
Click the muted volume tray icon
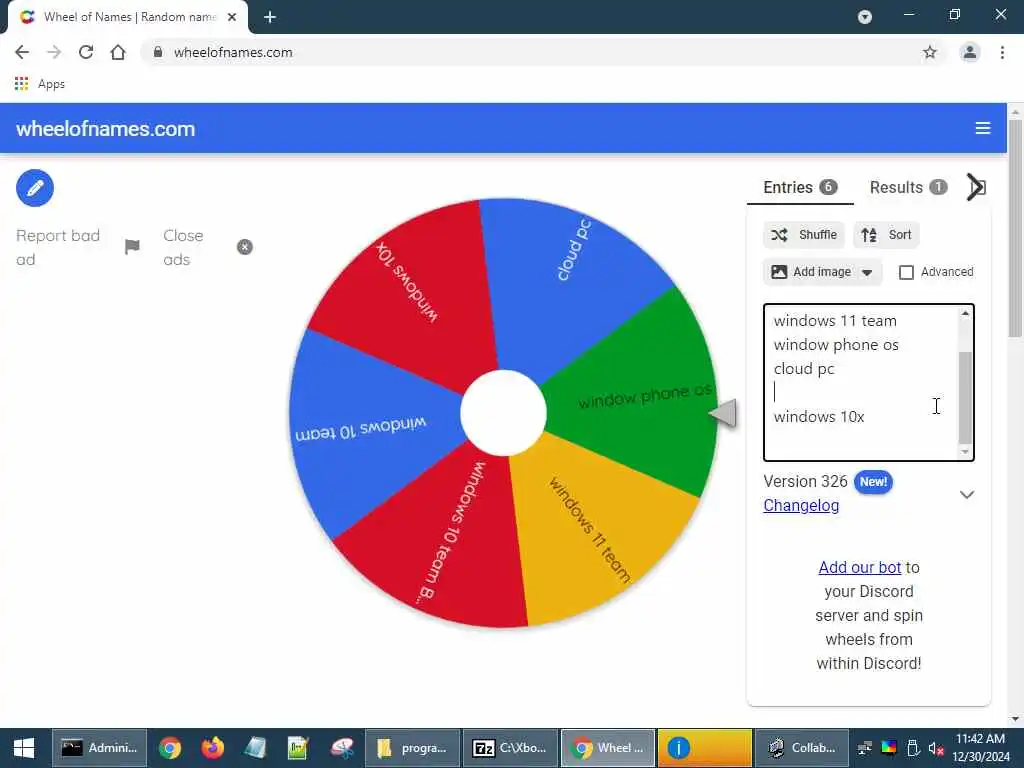coord(936,748)
